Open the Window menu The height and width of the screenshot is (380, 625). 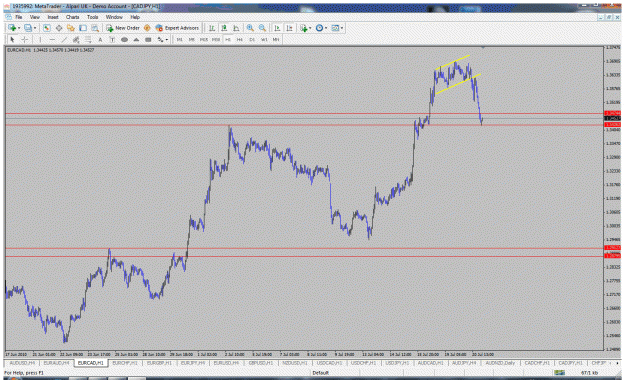tap(114, 17)
